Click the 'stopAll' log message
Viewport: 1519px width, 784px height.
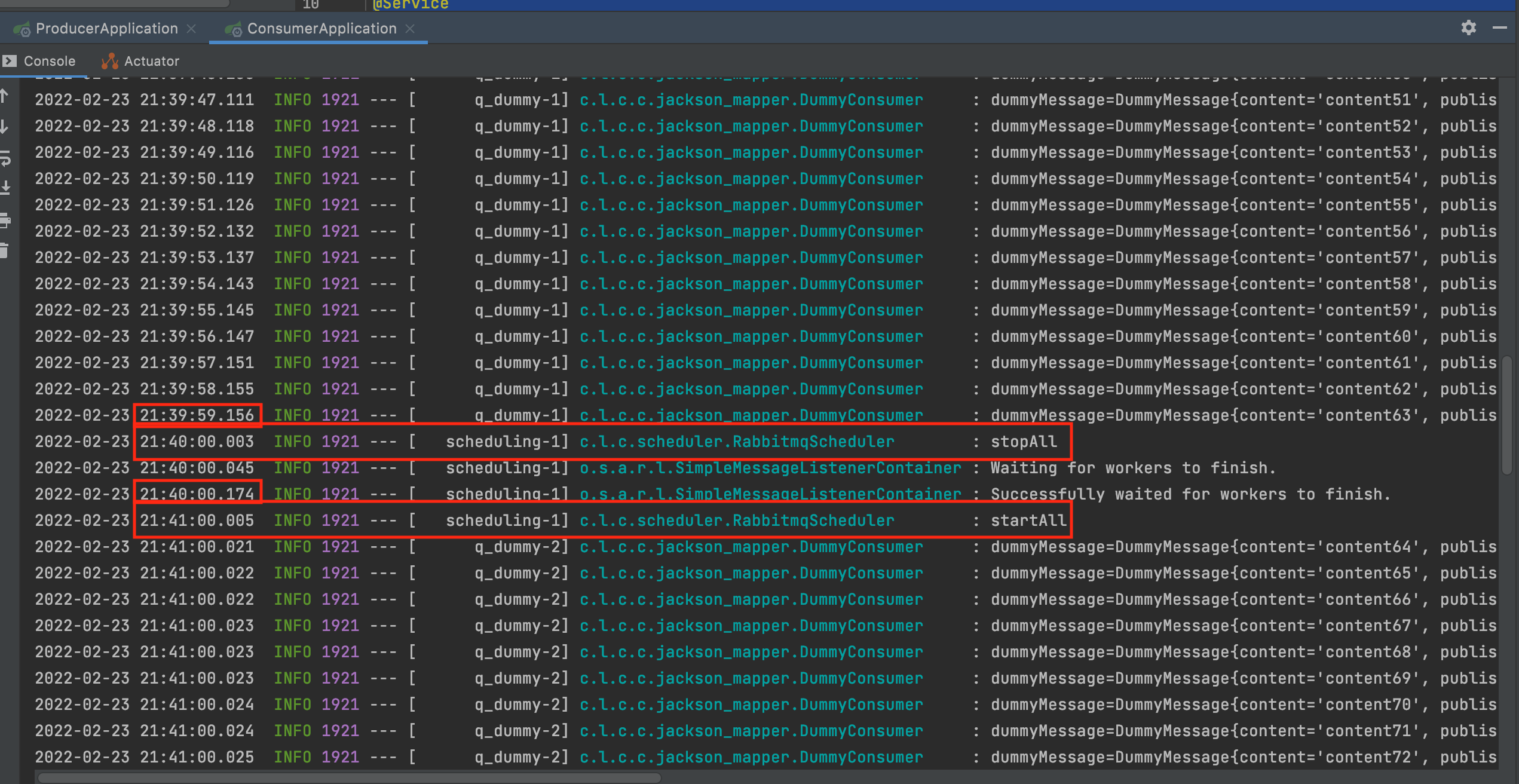pos(1024,442)
